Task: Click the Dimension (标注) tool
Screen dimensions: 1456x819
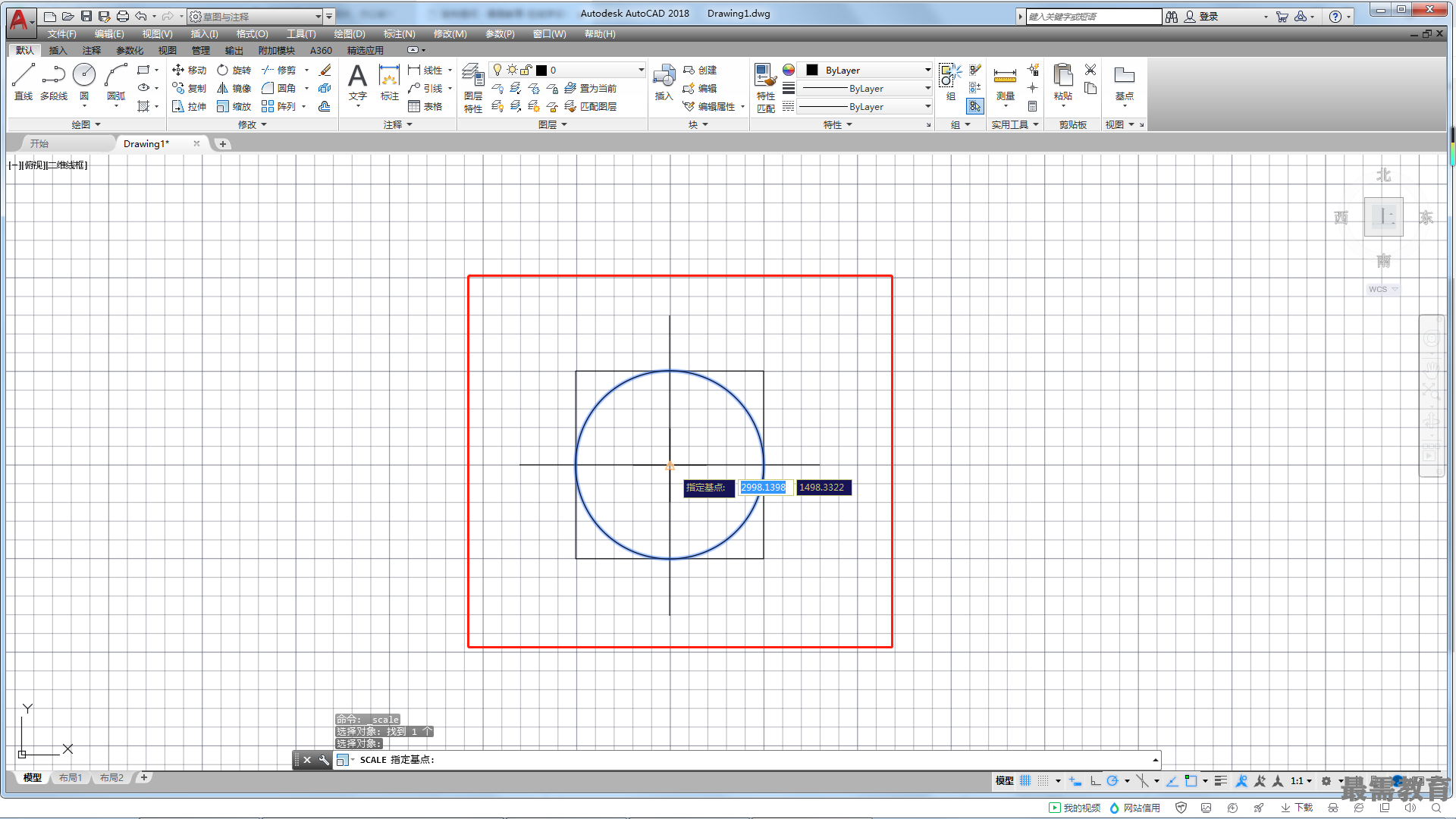Action: coord(389,81)
